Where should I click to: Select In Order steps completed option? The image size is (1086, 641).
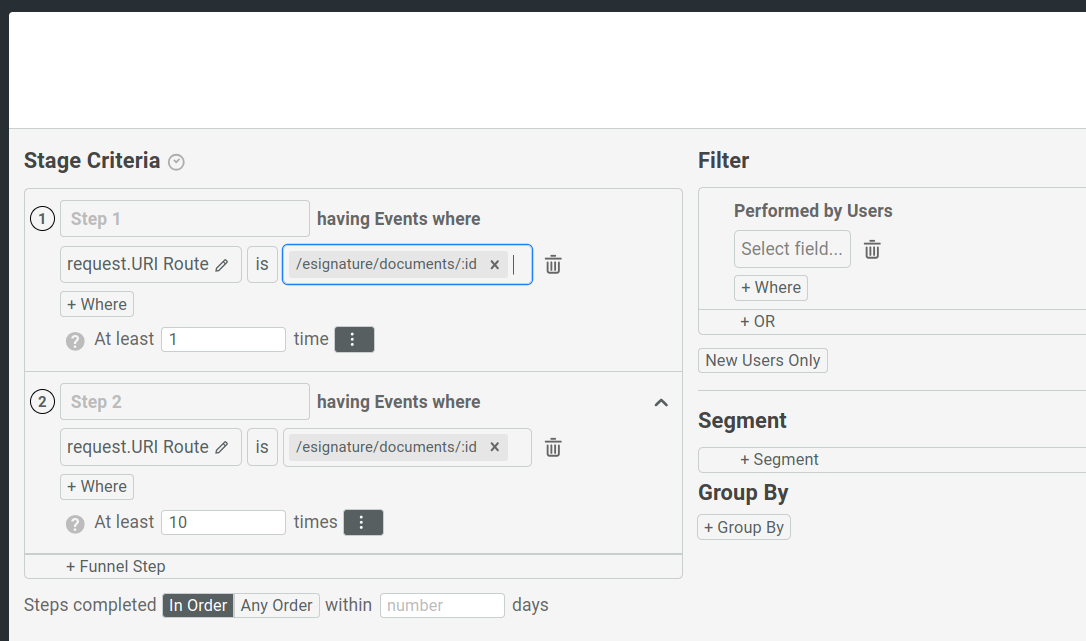coord(198,605)
